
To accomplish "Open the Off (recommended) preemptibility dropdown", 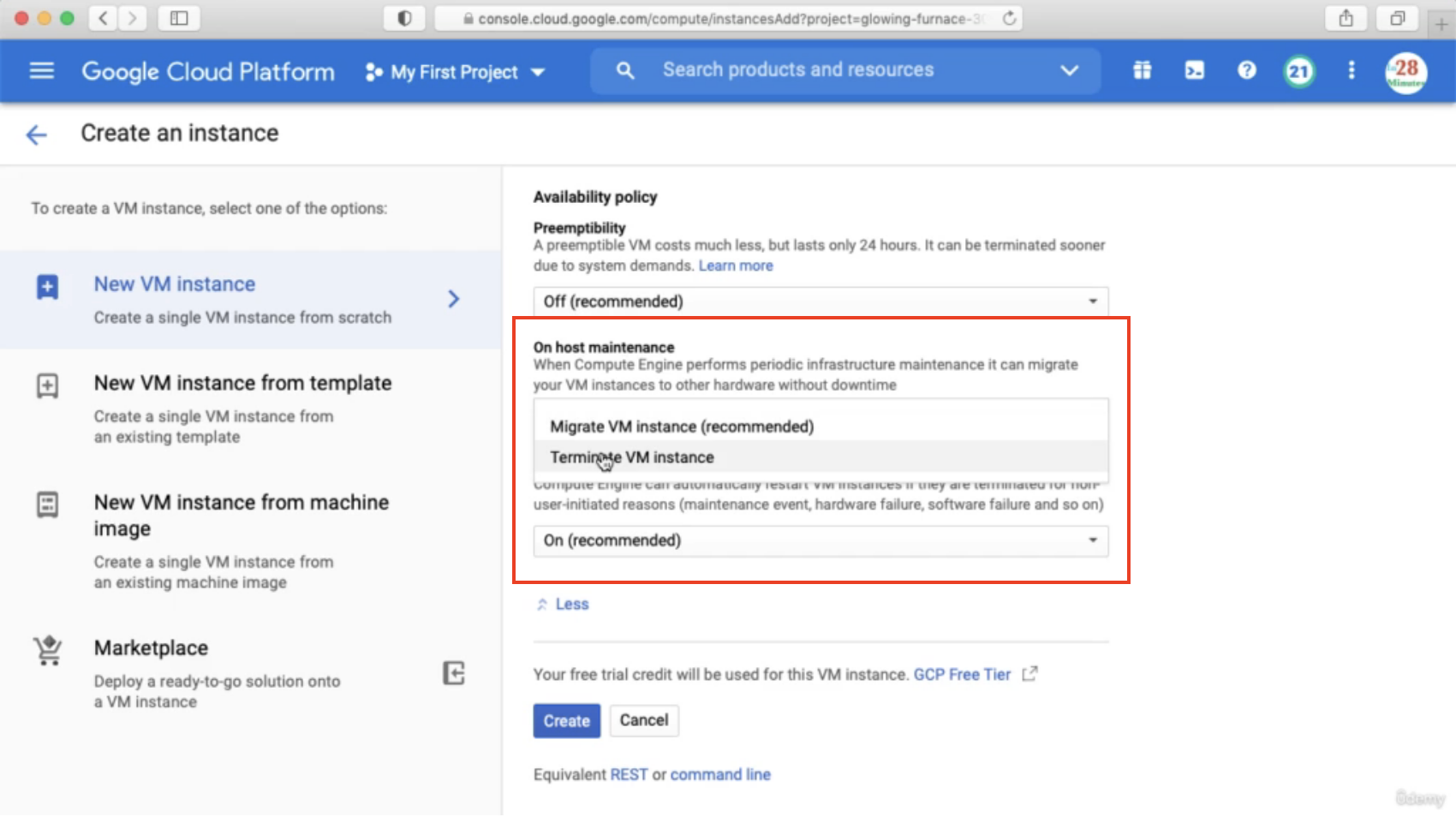I will [x=820, y=301].
